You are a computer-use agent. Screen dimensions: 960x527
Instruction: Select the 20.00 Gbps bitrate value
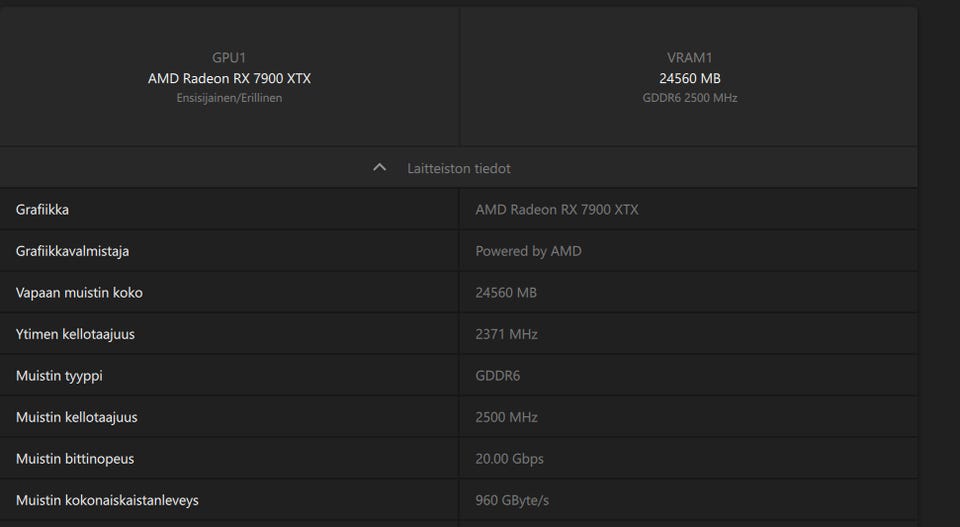[509, 459]
